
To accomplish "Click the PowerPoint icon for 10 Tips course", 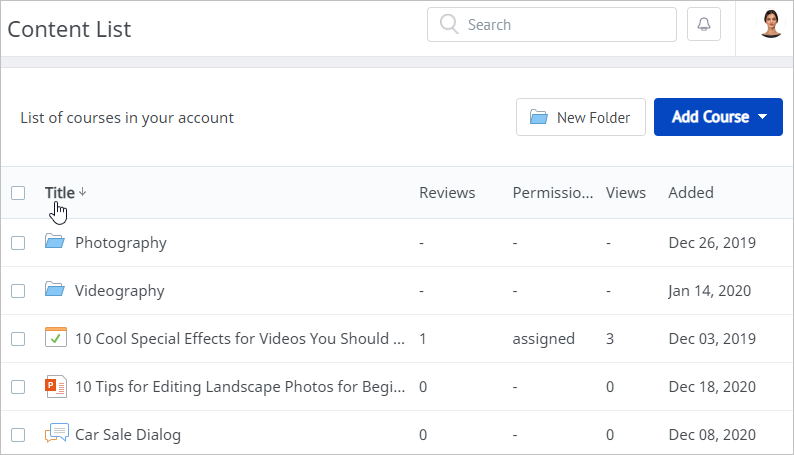I will [56, 386].
